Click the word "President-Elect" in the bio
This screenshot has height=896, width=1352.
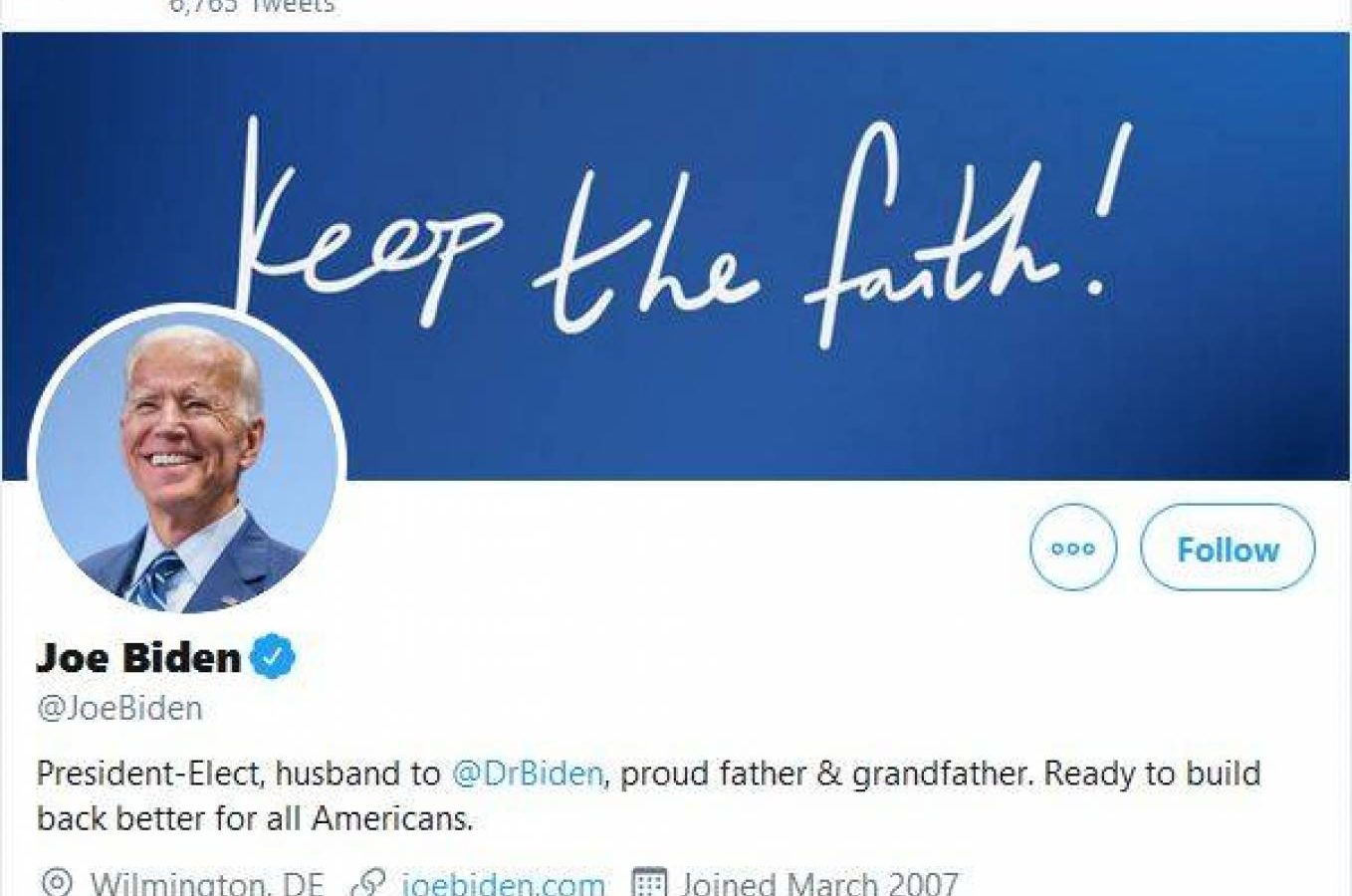147,774
